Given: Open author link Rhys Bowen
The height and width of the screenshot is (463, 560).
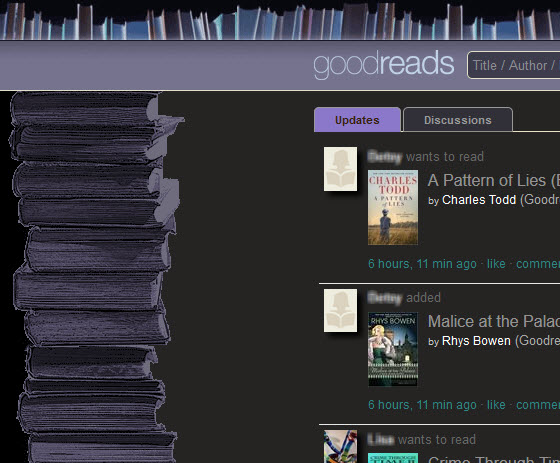Looking at the screenshot, I should (476, 341).
